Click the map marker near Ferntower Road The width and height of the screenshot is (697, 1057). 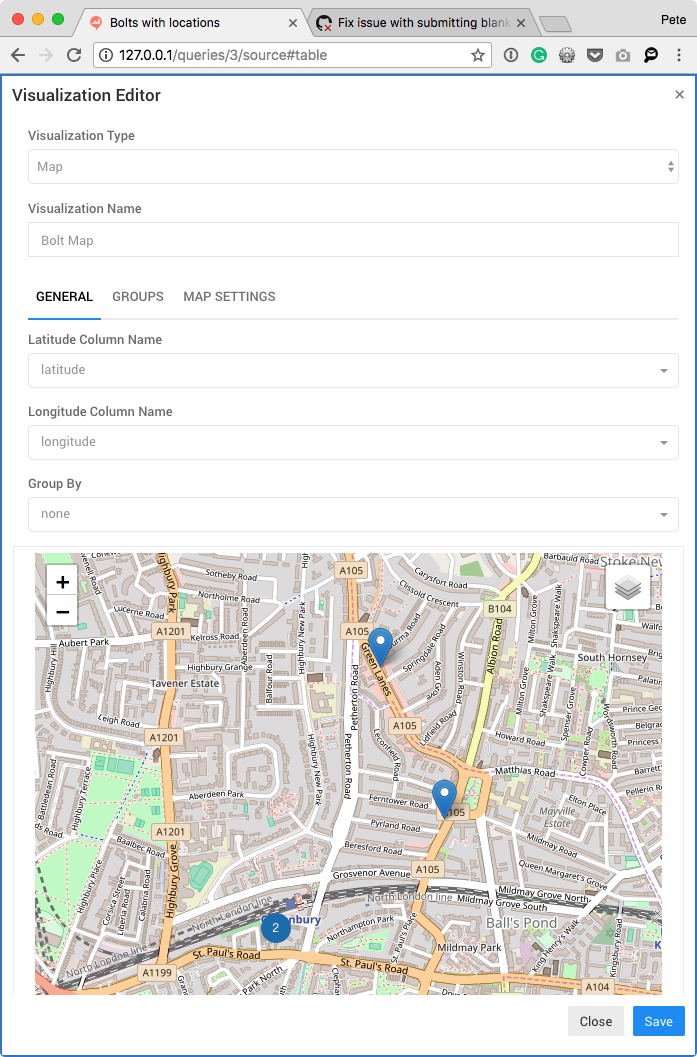coord(444,798)
